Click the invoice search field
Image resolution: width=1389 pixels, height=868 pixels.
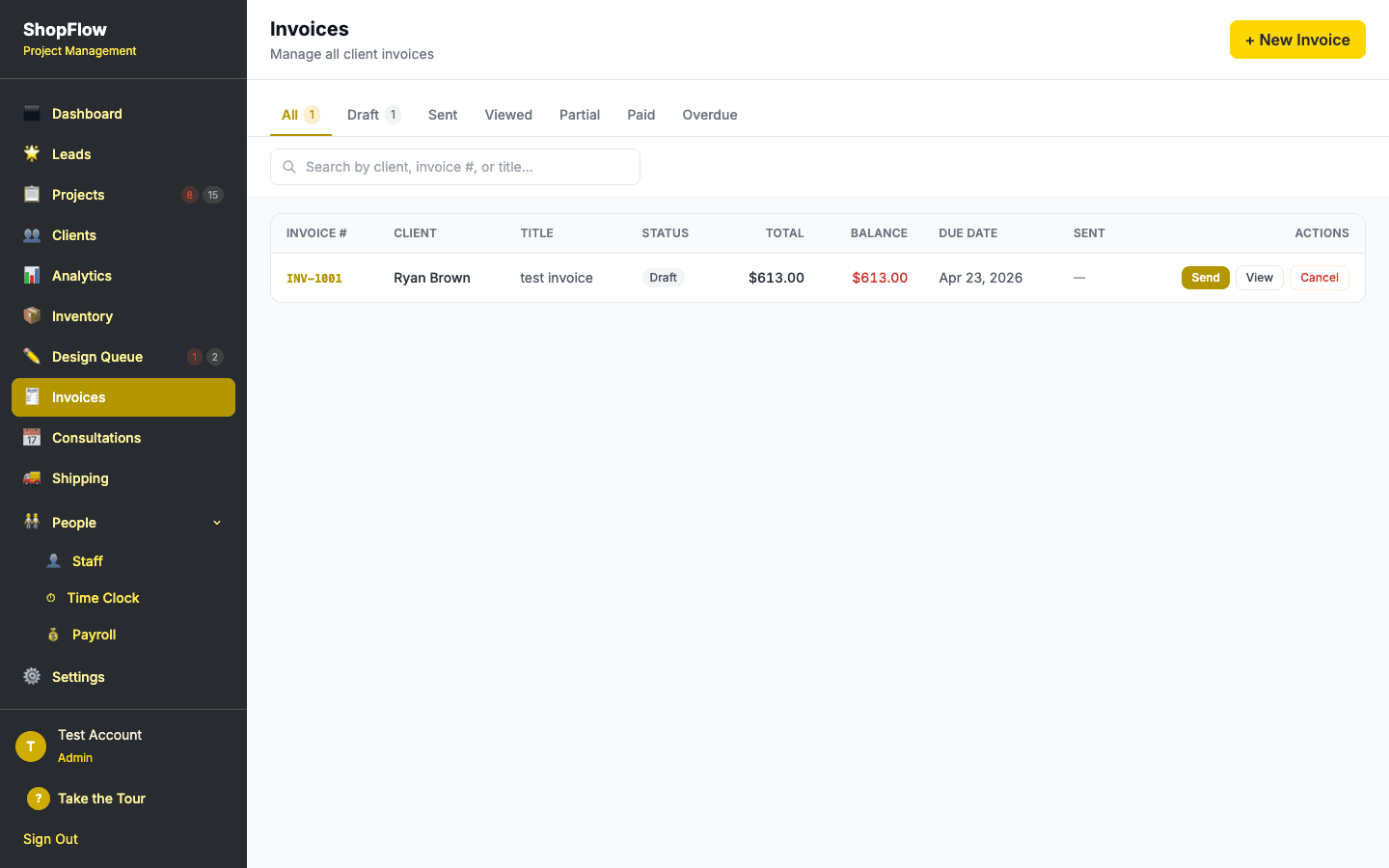pos(454,166)
